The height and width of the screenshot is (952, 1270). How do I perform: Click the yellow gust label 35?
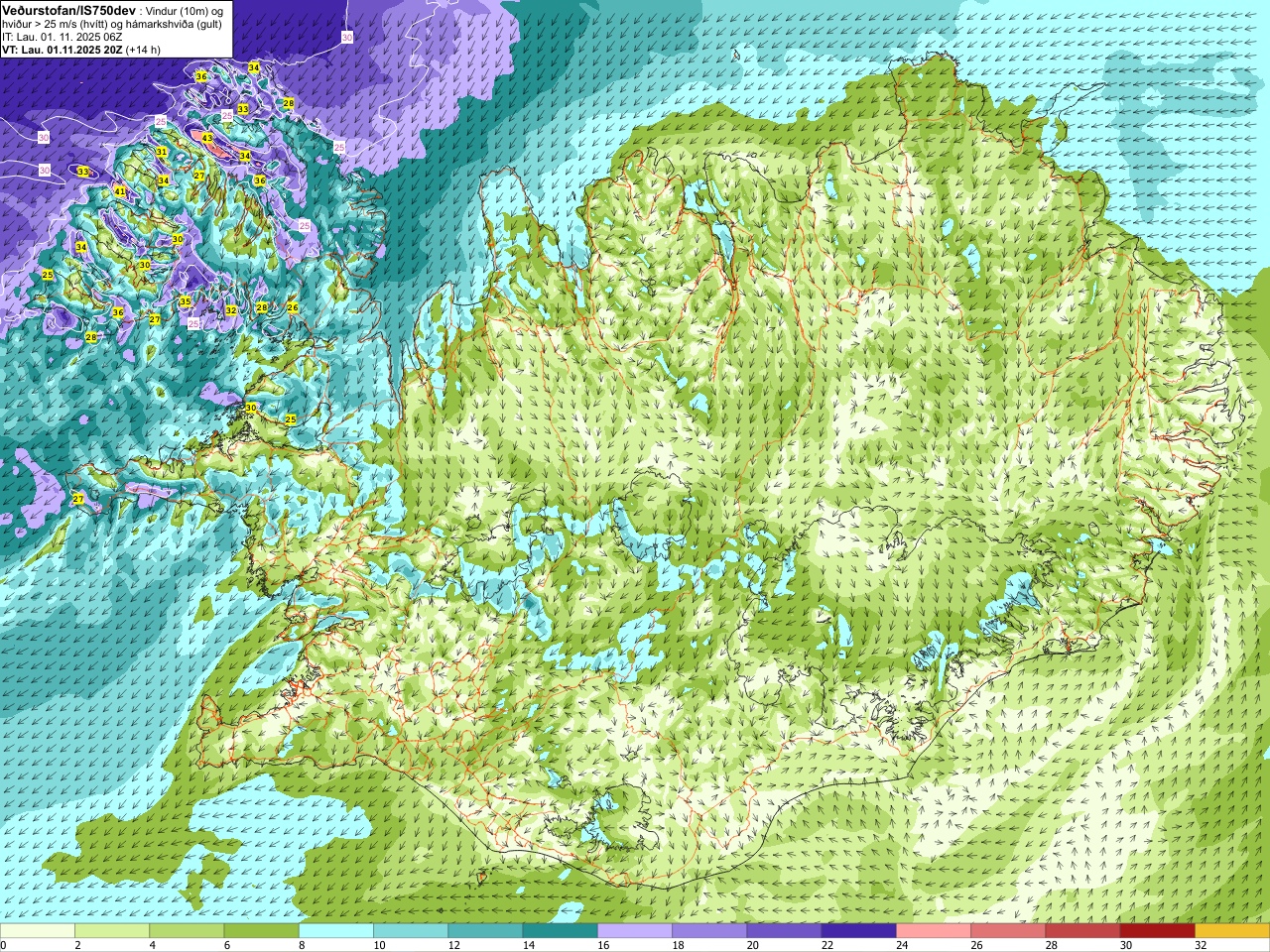tap(186, 301)
